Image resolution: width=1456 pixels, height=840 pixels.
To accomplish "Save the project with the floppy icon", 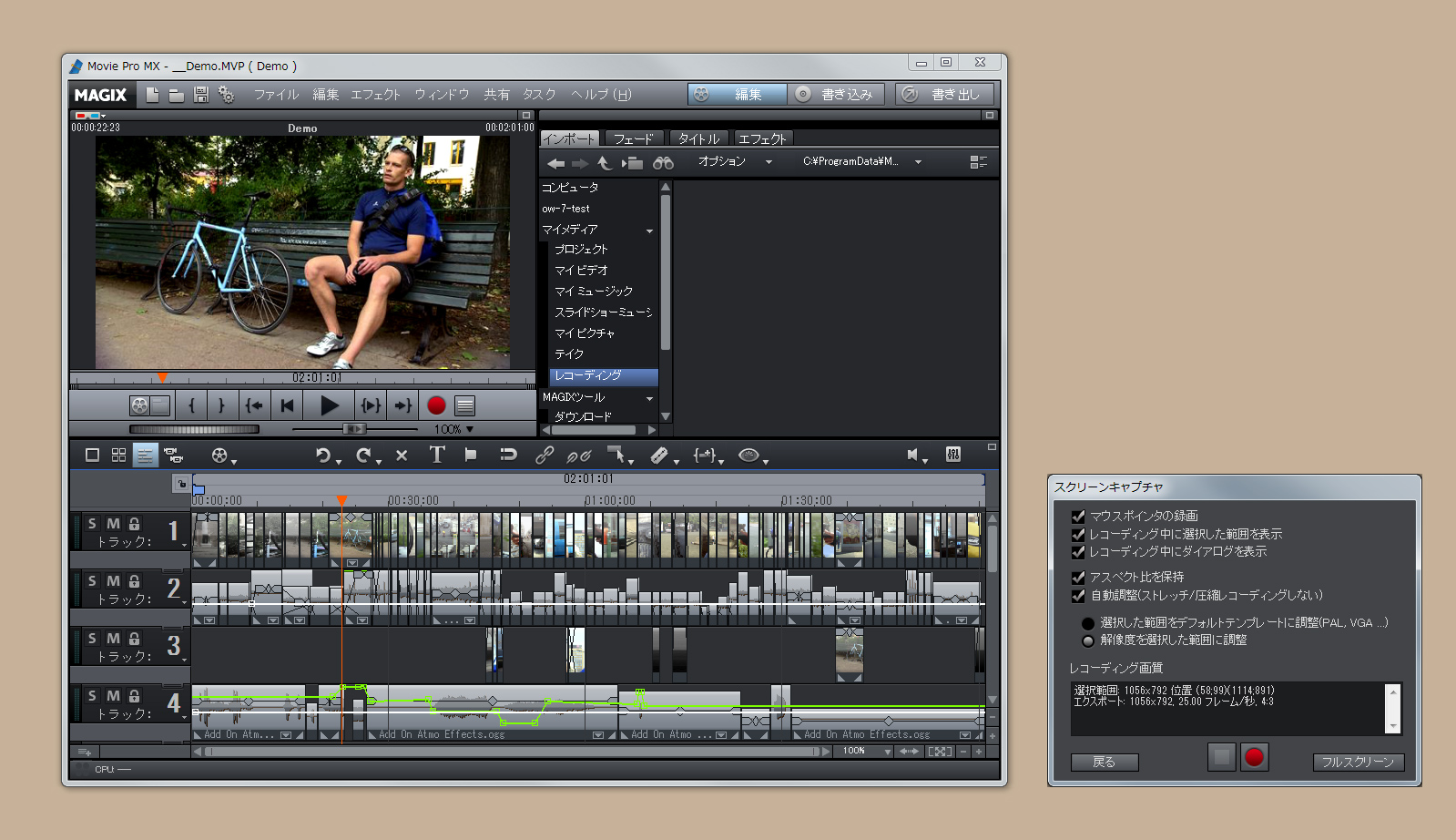I will pos(201,95).
